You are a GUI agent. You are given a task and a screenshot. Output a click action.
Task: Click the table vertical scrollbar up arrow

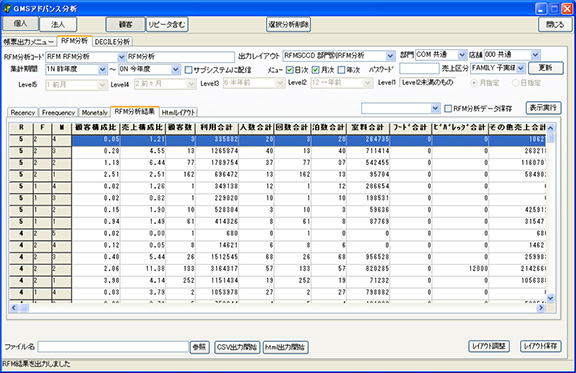(550, 128)
